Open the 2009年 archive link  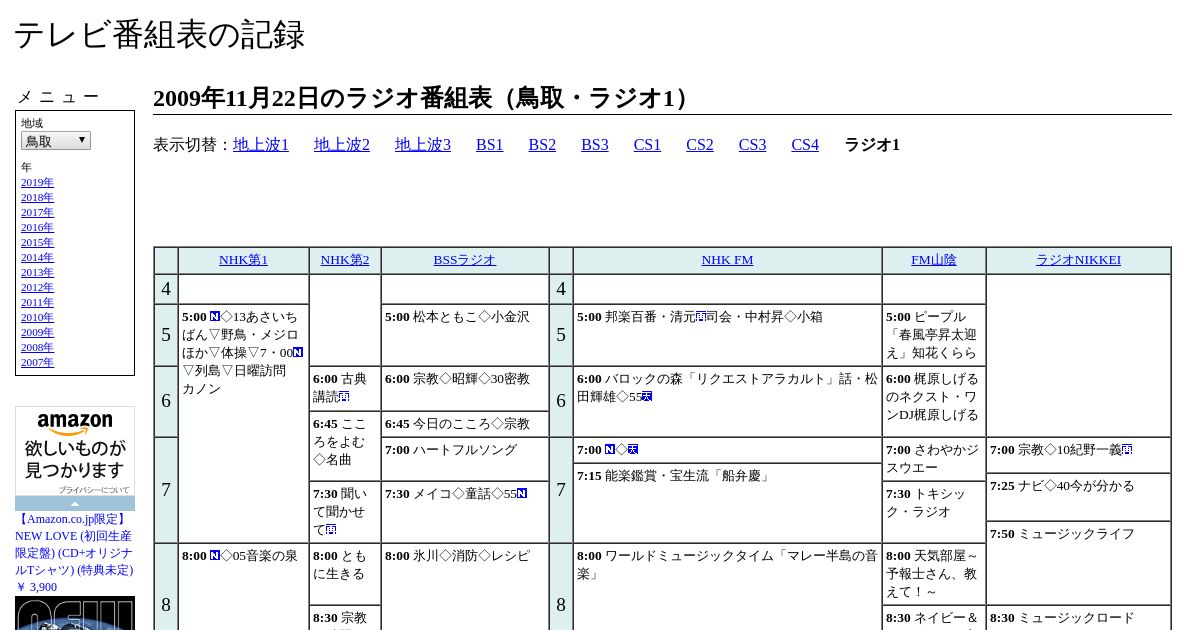(37, 333)
